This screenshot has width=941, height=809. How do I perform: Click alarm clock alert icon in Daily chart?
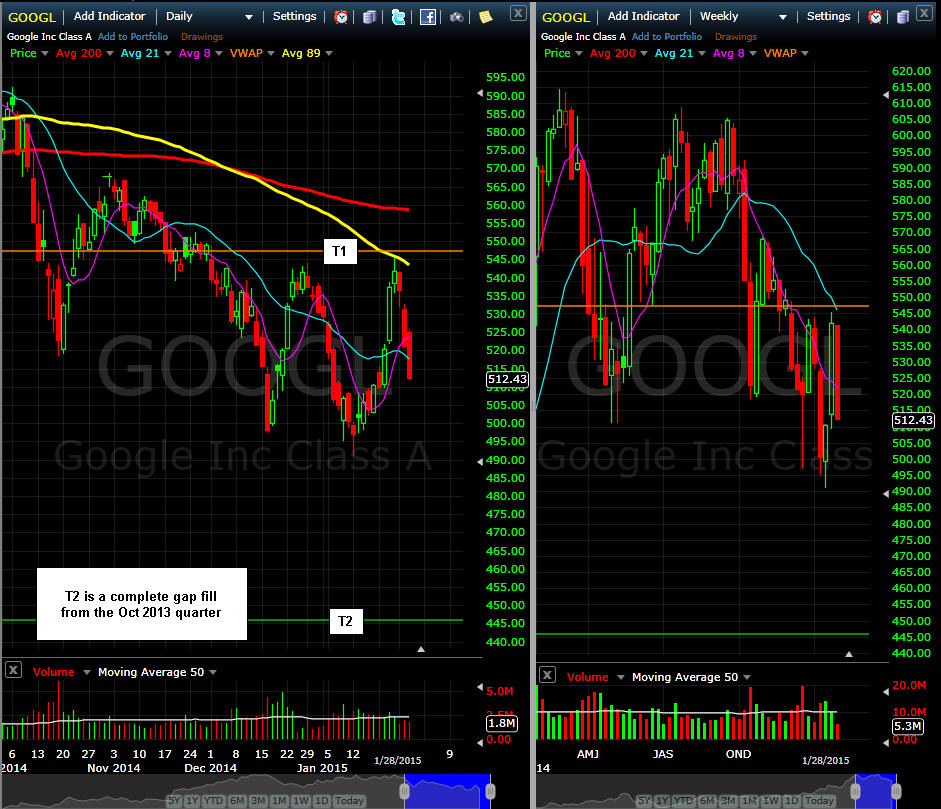pyautogui.click(x=341, y=17)
